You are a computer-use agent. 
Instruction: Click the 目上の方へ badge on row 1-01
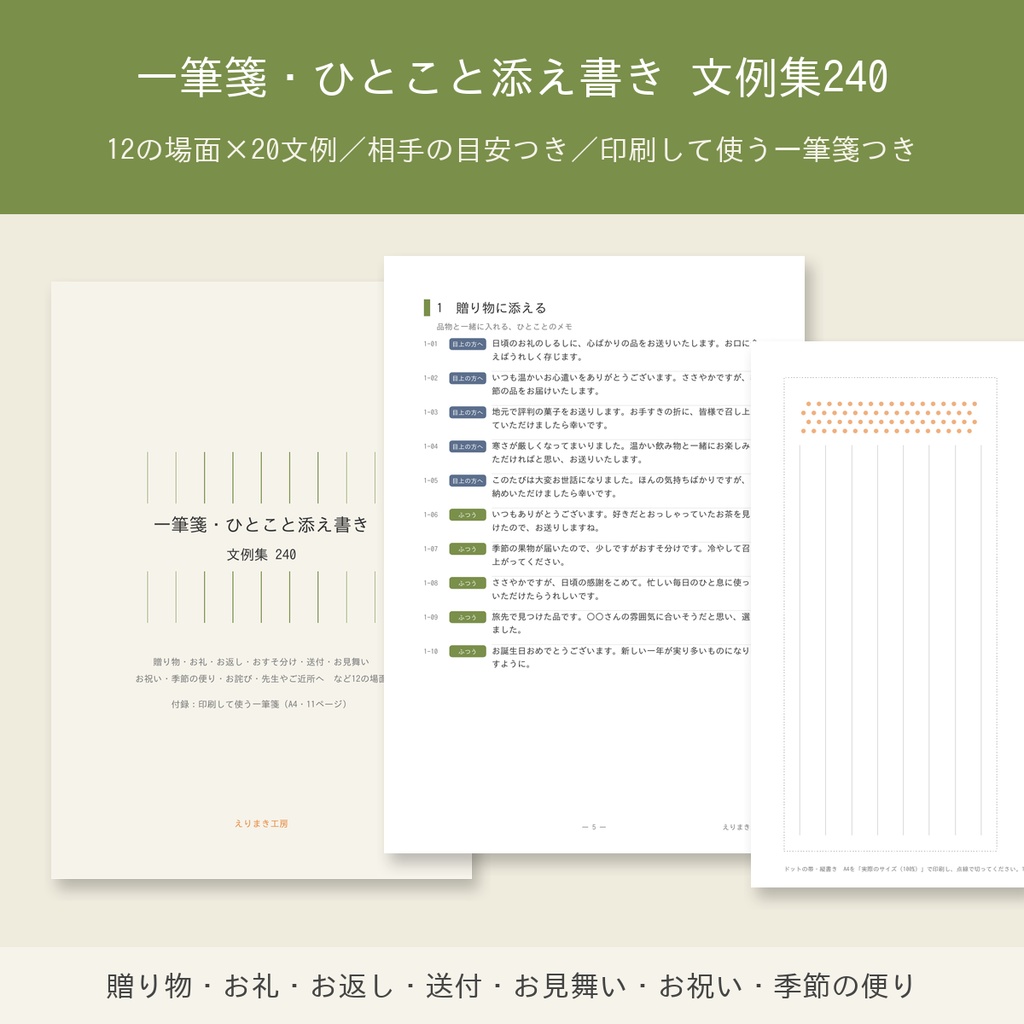[x=468, y=344]
